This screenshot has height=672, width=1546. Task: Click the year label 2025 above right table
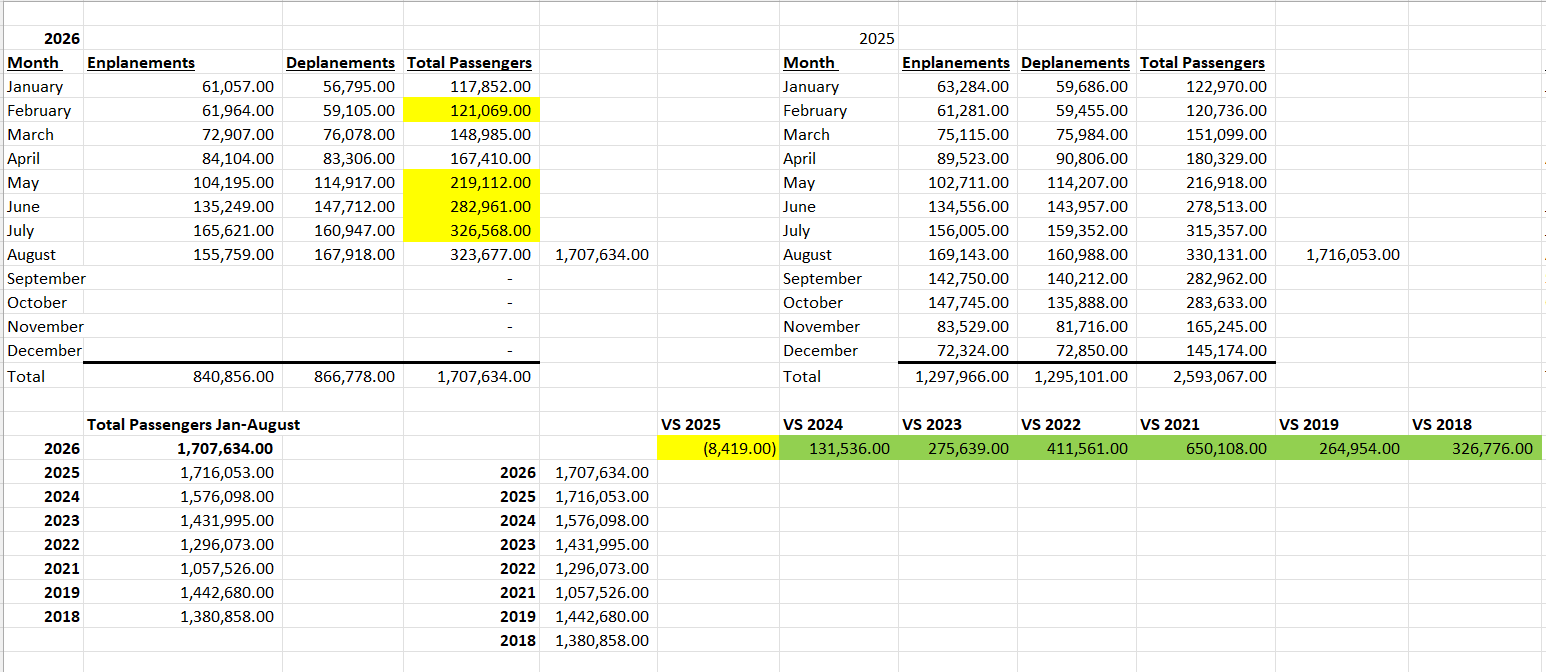tap(877, 39)
